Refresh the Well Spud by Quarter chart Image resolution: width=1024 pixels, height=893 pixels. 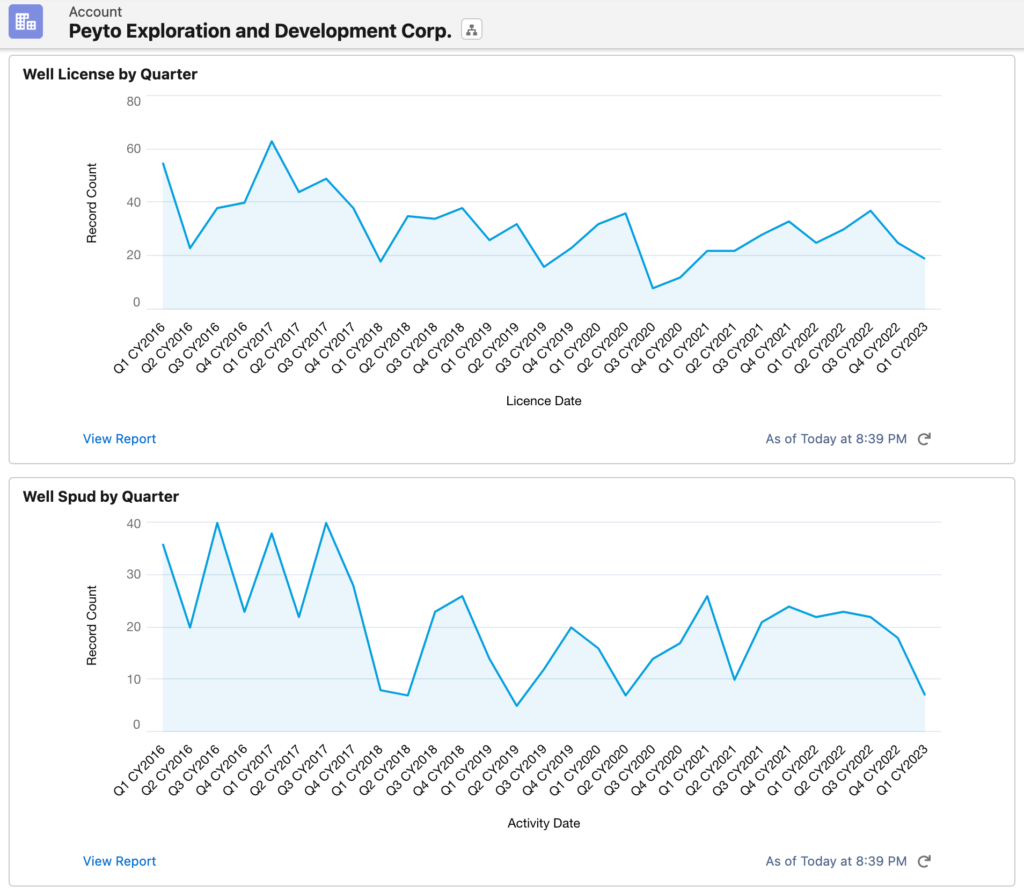click(x=924, y=861)
